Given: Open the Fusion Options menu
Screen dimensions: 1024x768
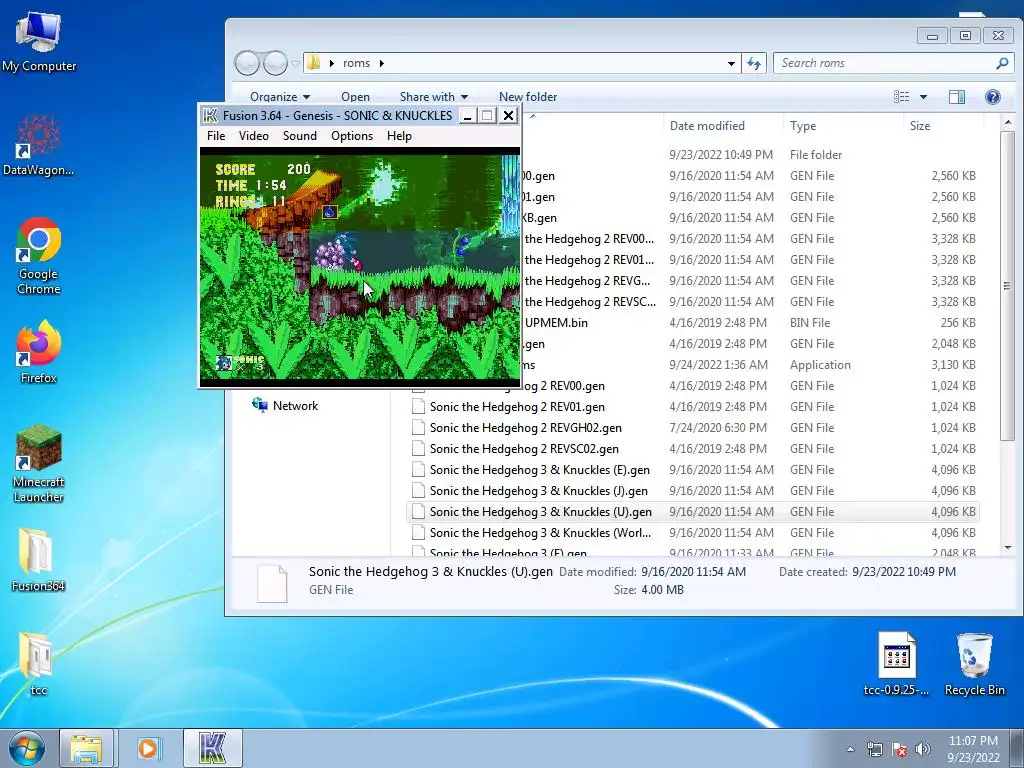Looking at the screenshot, I should click(352, 136).
